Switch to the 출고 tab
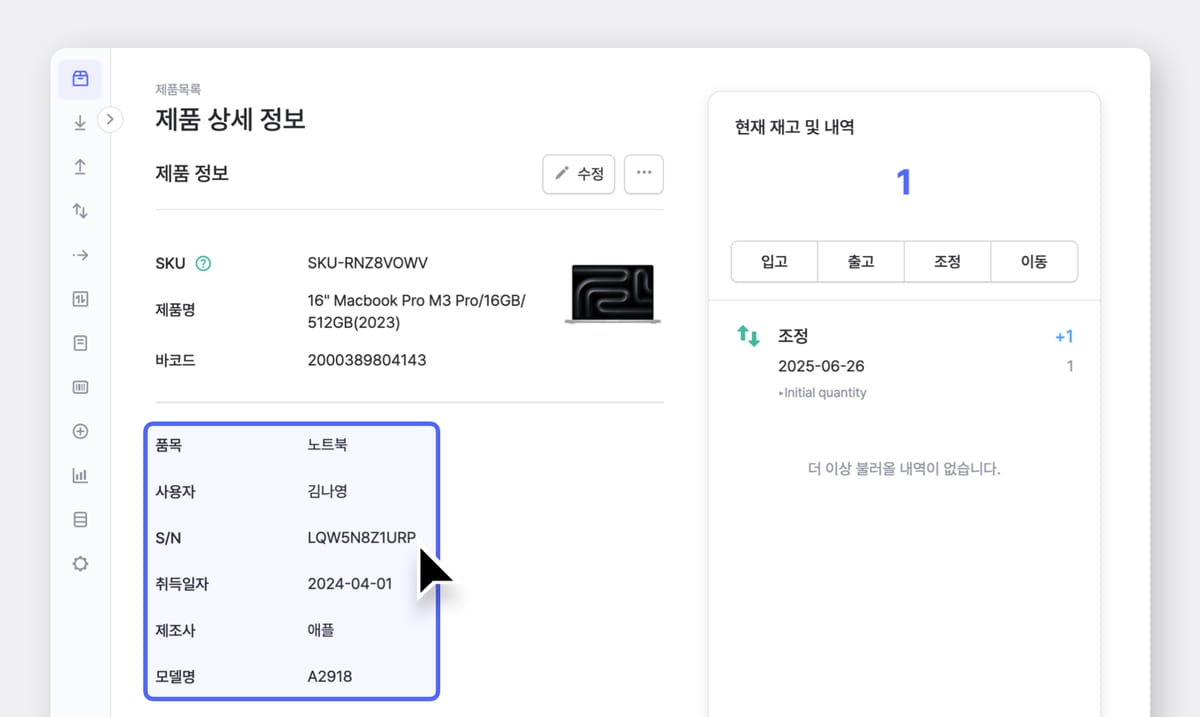This screenshot has height=717, width=1200. pyautogui.click(x=860, y=261)
